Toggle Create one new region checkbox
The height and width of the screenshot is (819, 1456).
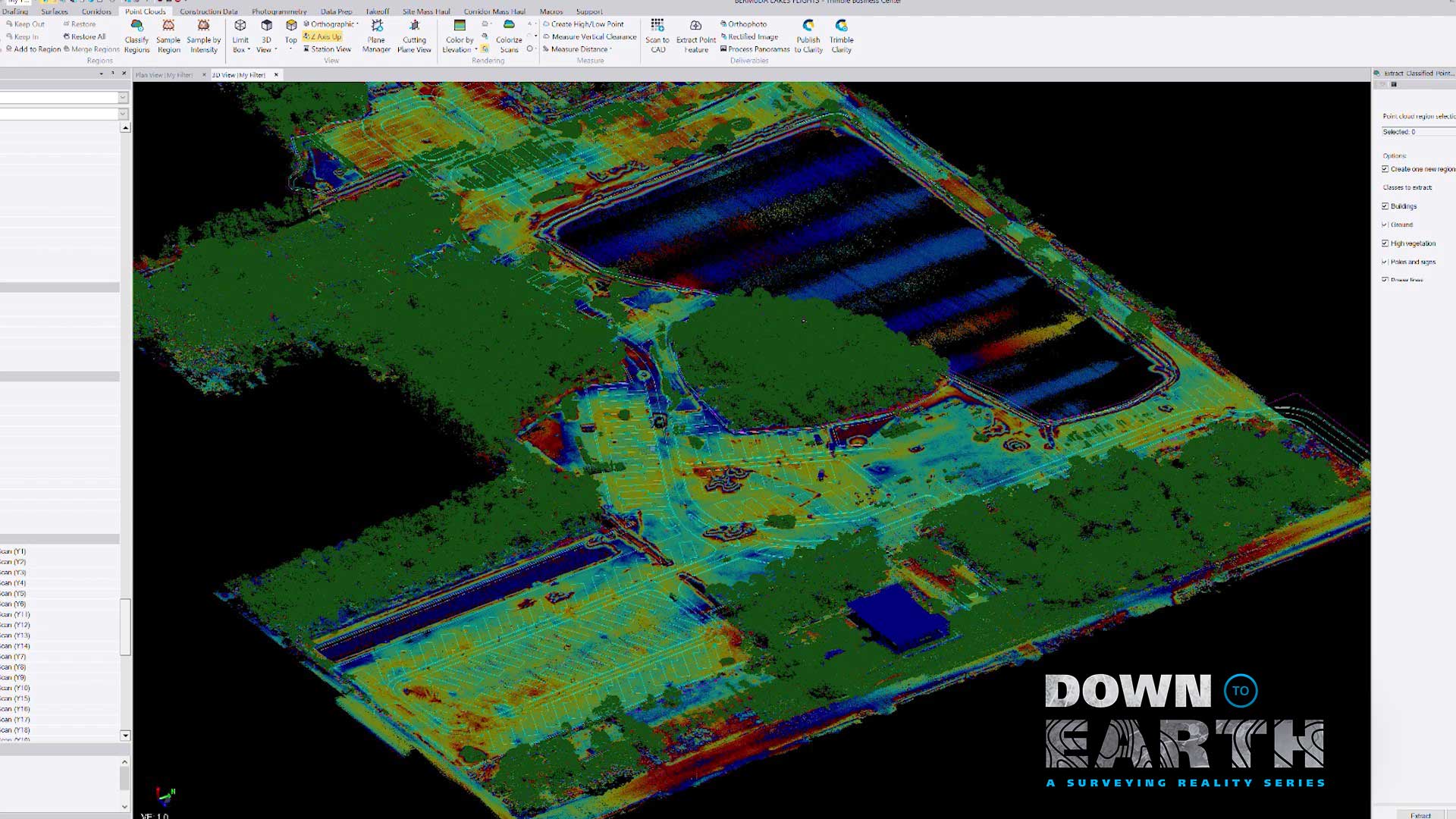(x=1385, y=169)
